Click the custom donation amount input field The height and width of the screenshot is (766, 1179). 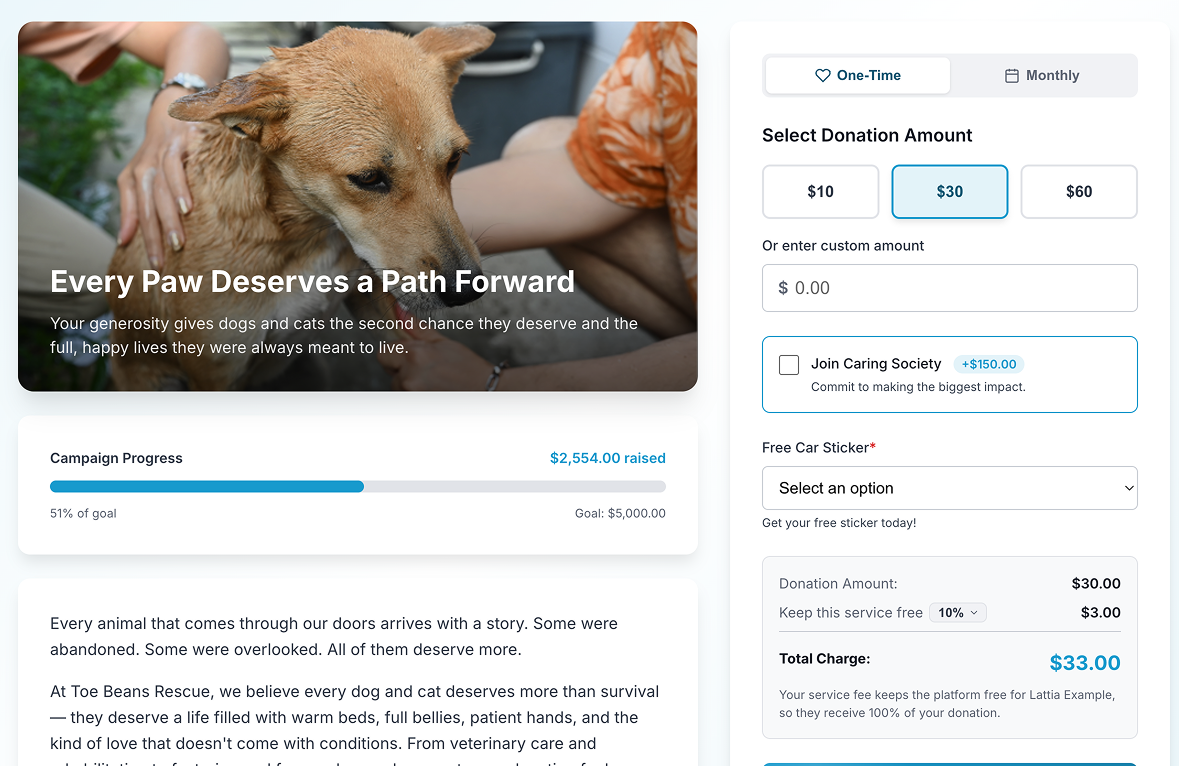point(949,288)
